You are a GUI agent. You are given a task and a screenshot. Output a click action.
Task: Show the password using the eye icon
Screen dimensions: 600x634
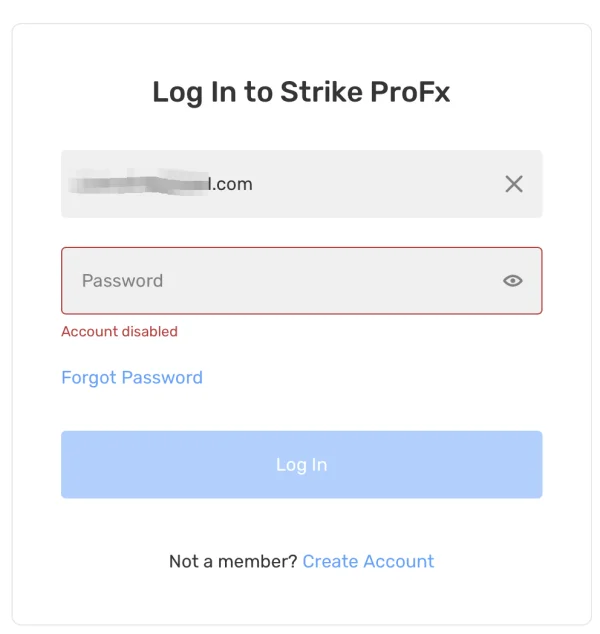pos(512,281)
